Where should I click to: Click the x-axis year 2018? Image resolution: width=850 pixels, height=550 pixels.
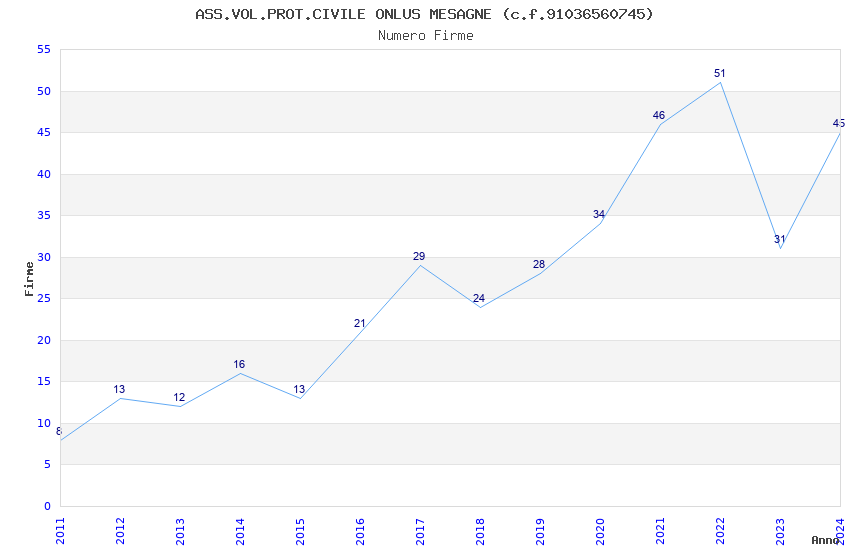pyautogui.click(x=480, y=531)
